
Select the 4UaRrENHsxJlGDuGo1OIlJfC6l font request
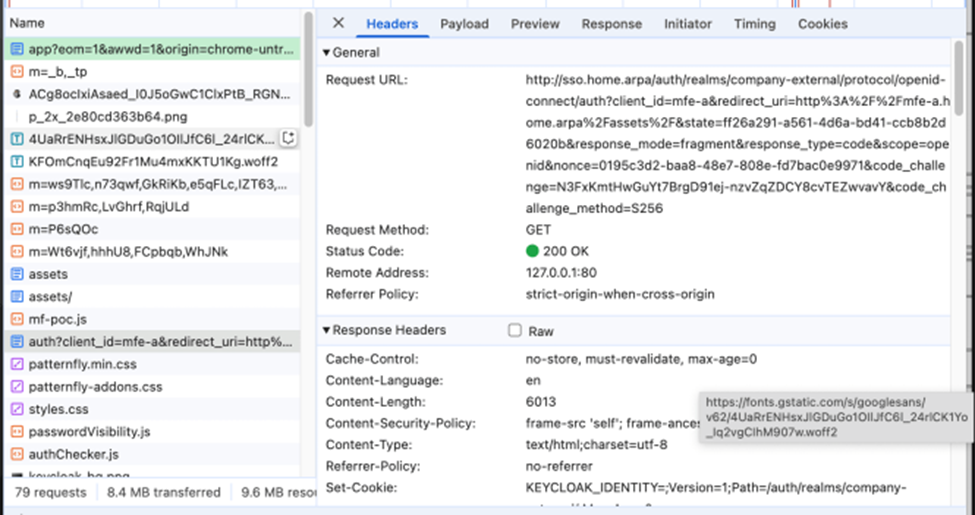152,139
